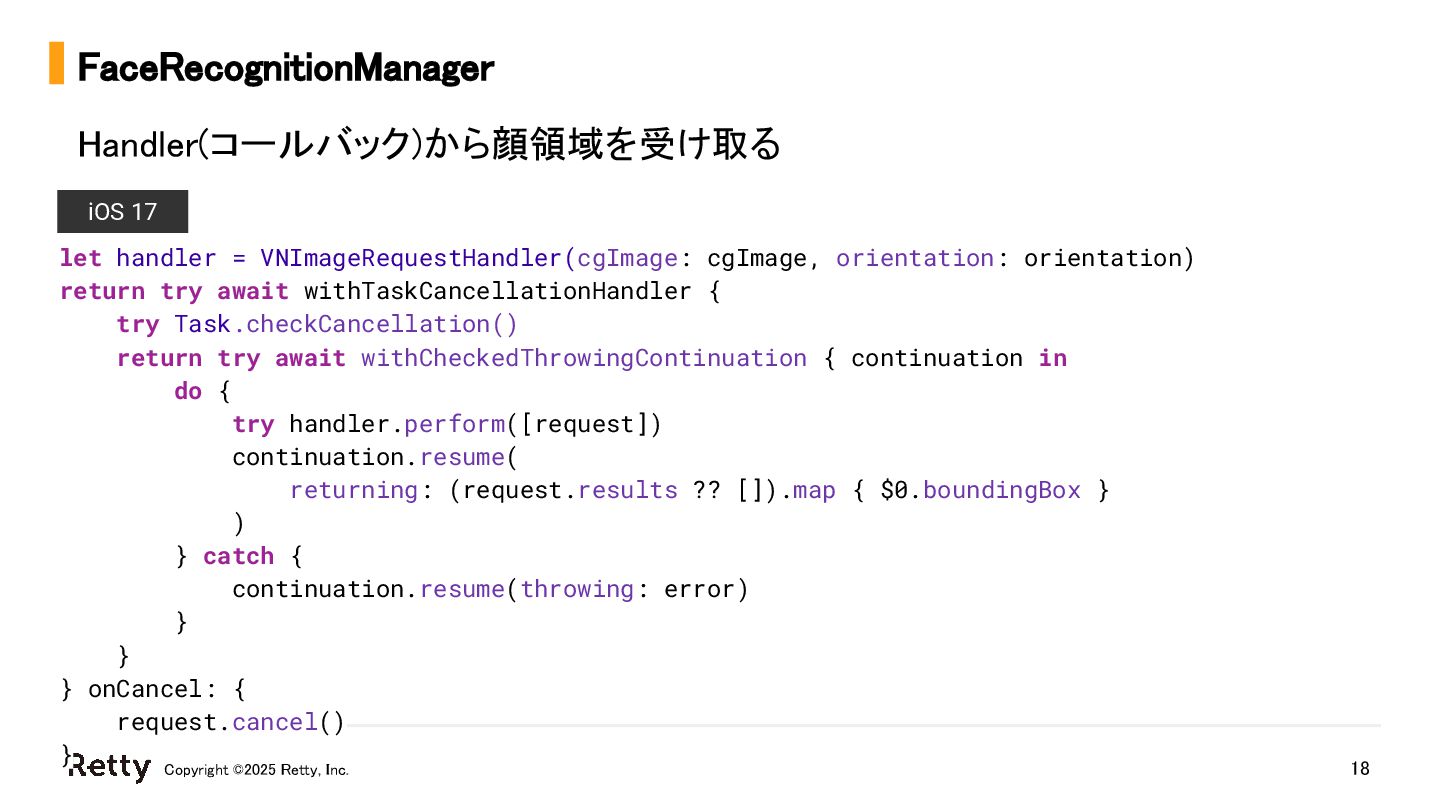This screenshot has width=1440, height=810.
Task: Click VNImageRequestHandler in the code
Action: point(411,258)
